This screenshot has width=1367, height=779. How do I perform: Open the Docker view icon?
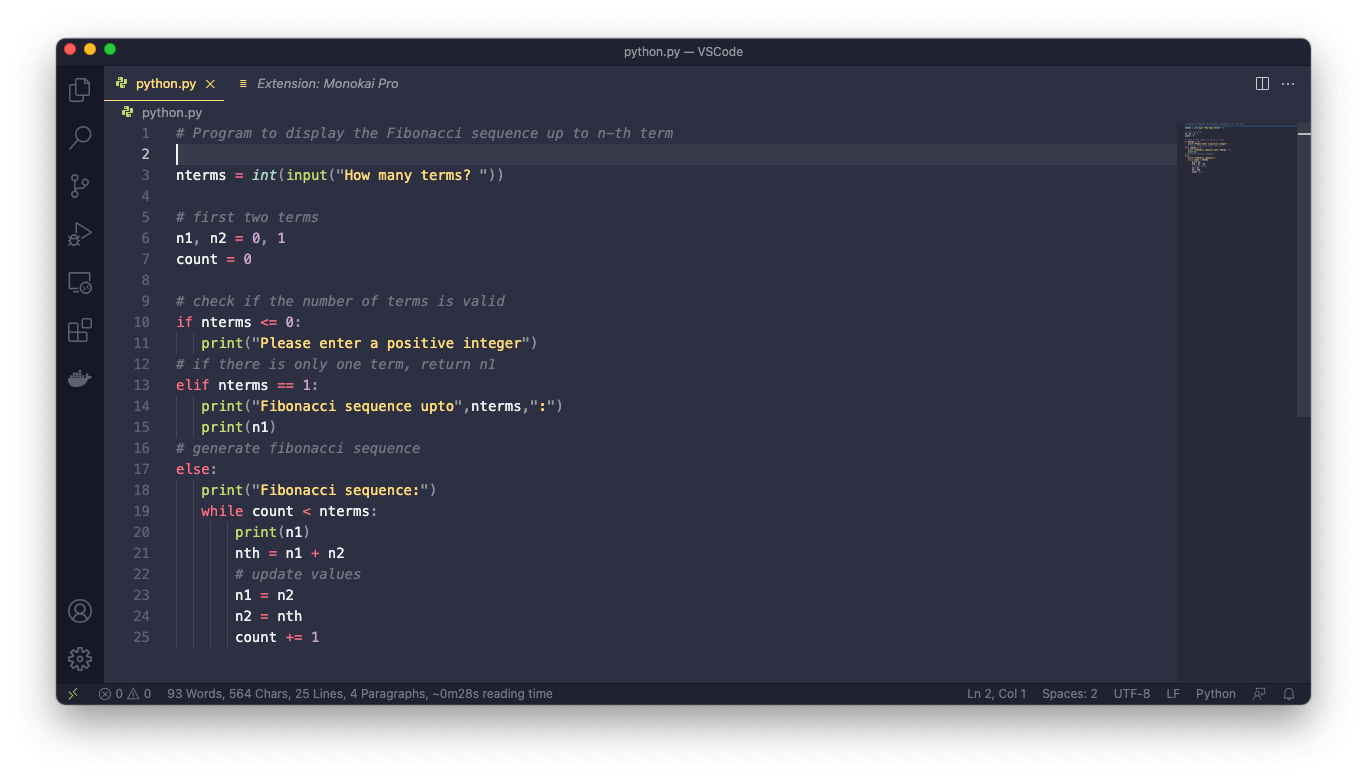point(80,379)
